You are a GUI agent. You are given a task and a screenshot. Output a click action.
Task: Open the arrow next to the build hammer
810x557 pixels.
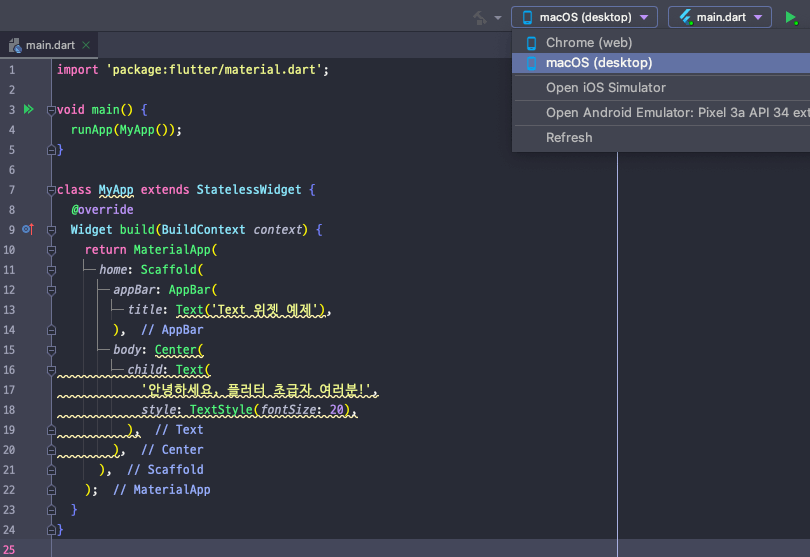(x=497, y=18)
